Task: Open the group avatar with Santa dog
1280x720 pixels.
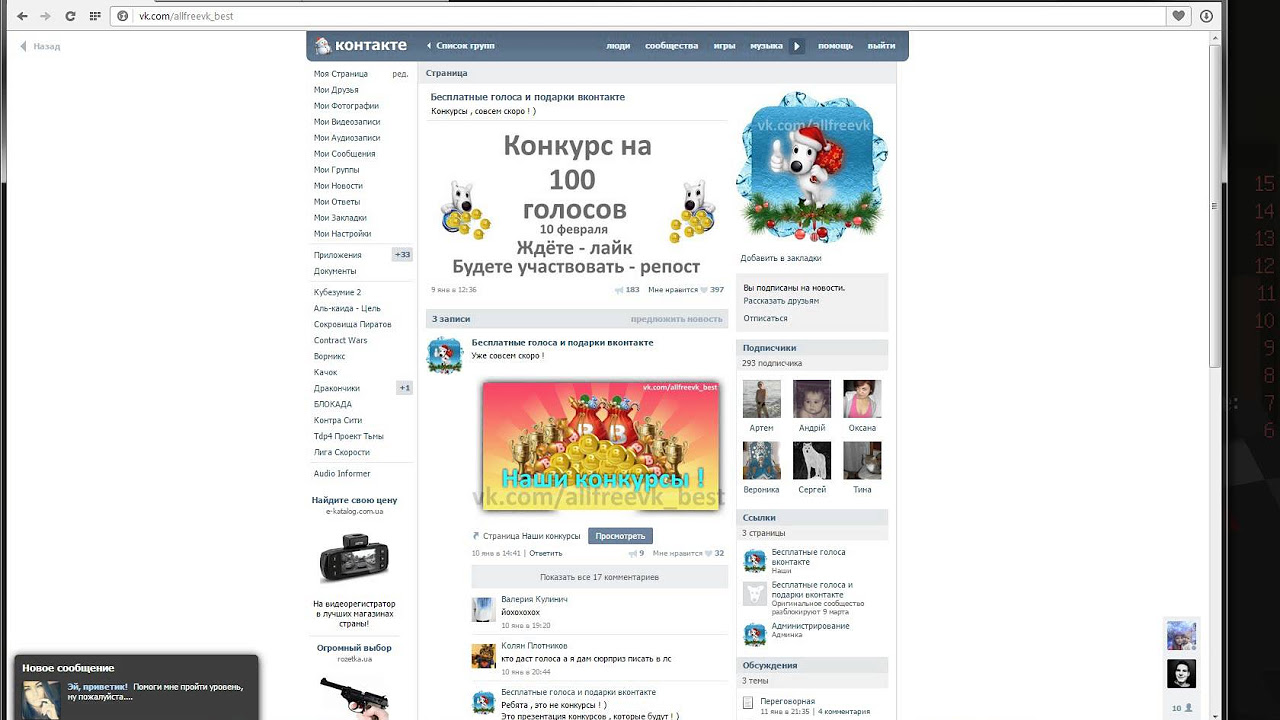Action: point(812,167)
